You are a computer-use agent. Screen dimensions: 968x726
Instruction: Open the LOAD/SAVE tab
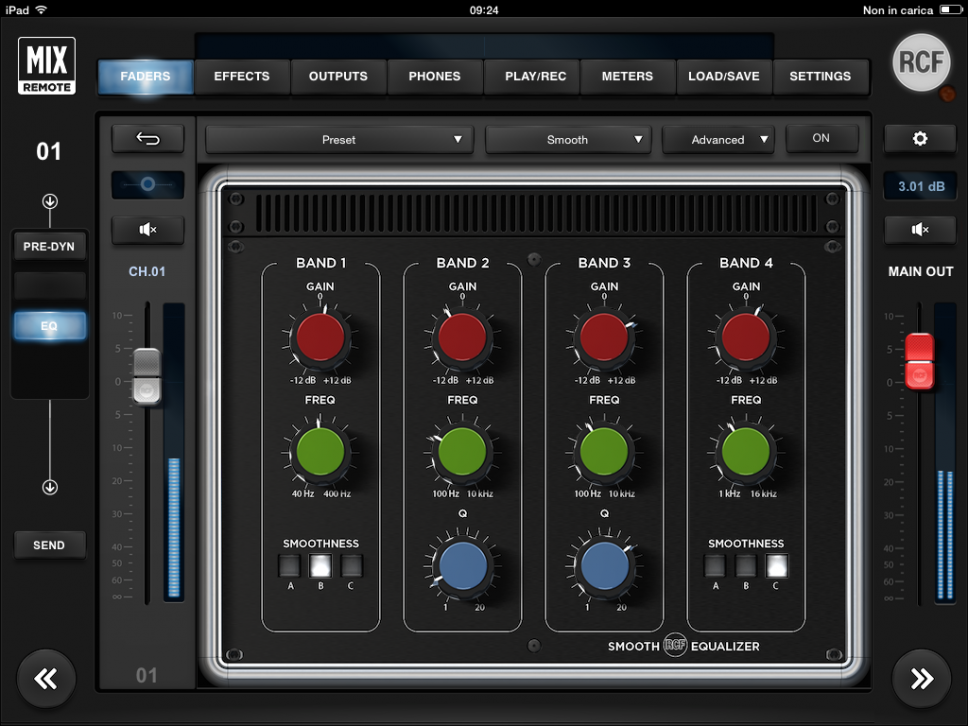[724, 76]
